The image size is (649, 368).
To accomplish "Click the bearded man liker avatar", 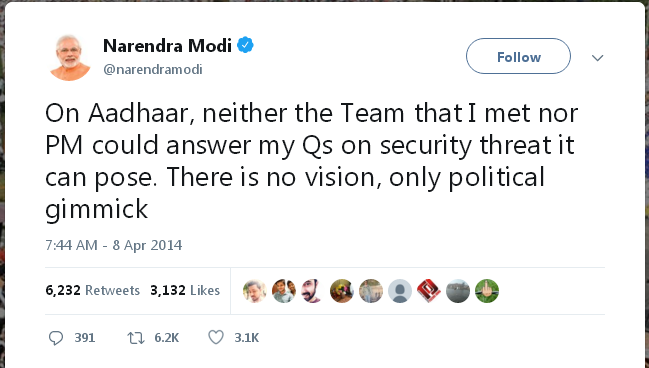I will (x=312, y=291).
